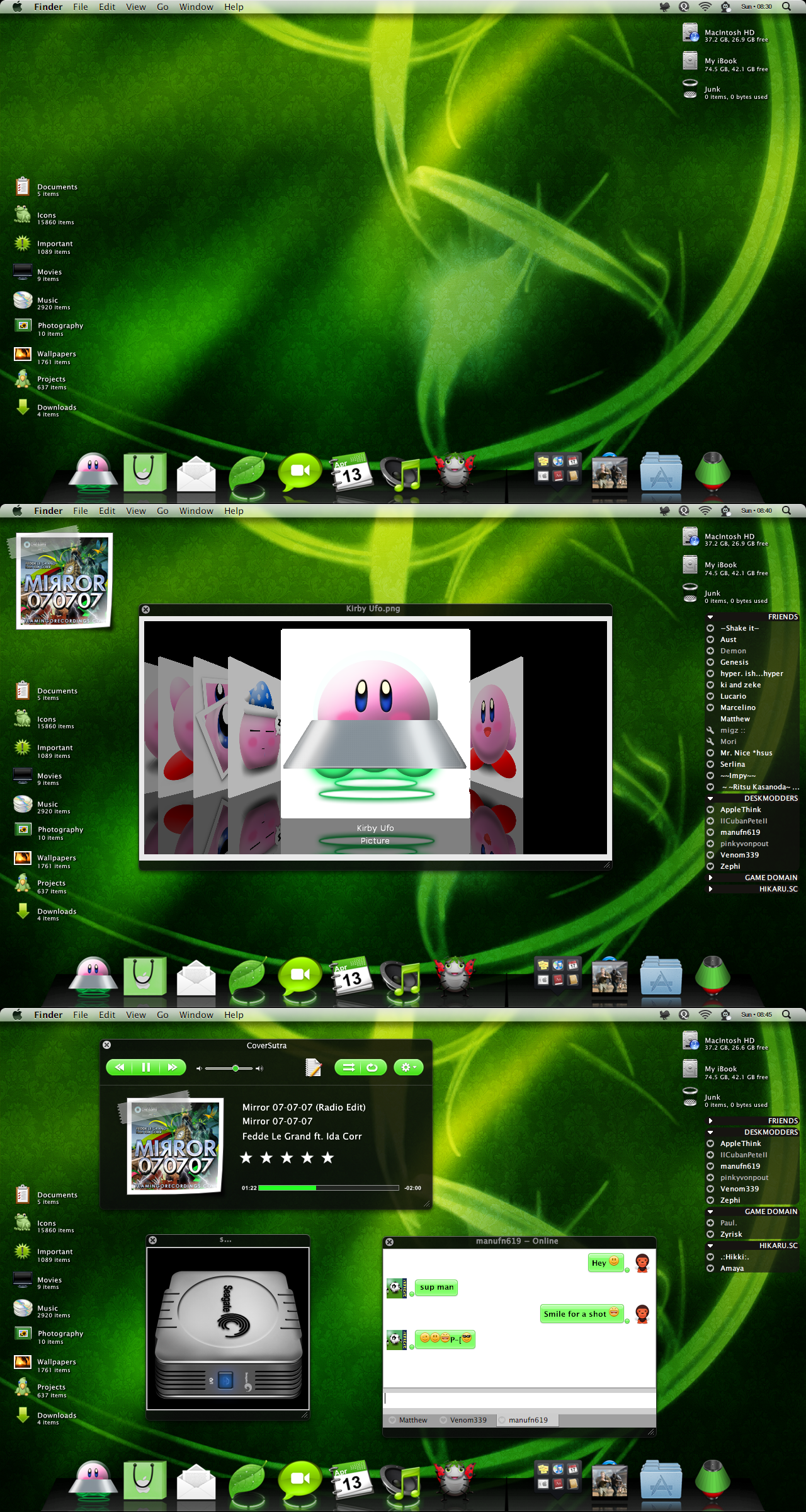Viewport: 806px width, 1512px height.
Task: Click the wrench status icon beside migz ::
Action: (x=710, y=730)
